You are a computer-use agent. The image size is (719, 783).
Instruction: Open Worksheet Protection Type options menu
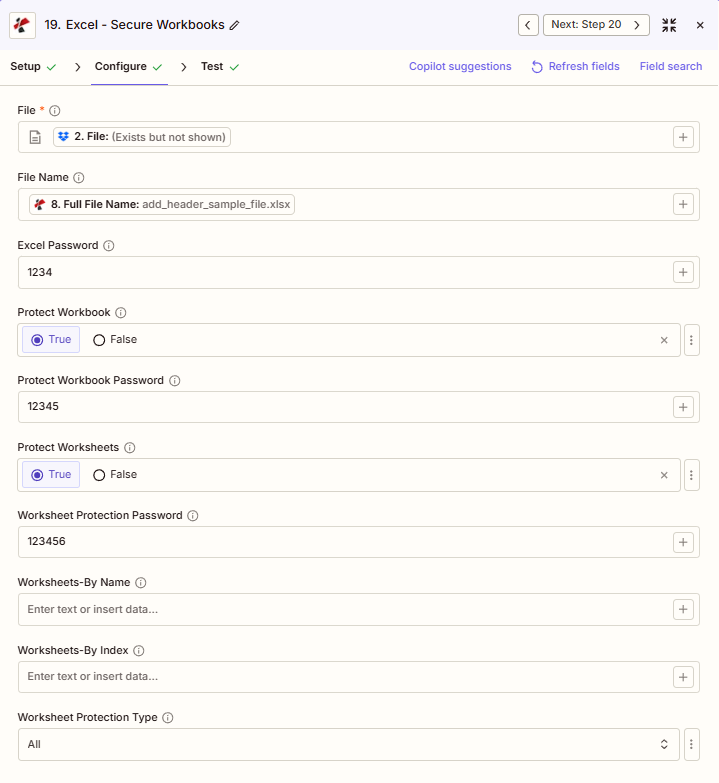point(692,745)
